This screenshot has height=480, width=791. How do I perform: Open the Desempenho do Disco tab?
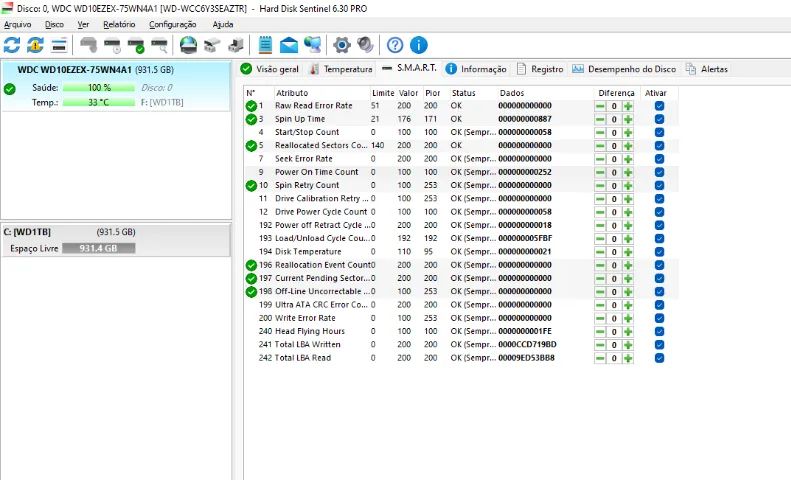pos(624,69)
